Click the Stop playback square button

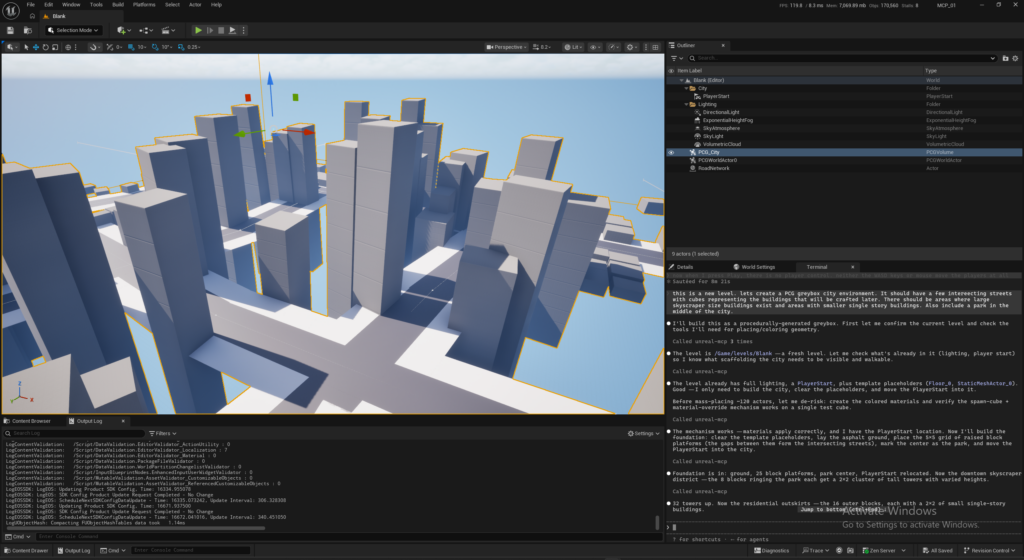click(221, 30)
